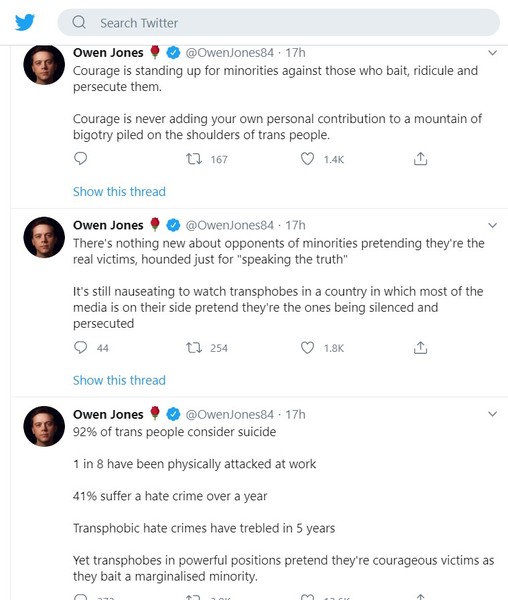508x600 pixels.
Task: Open 'Show this thread' under second tweet
Action: coord(119,380)
